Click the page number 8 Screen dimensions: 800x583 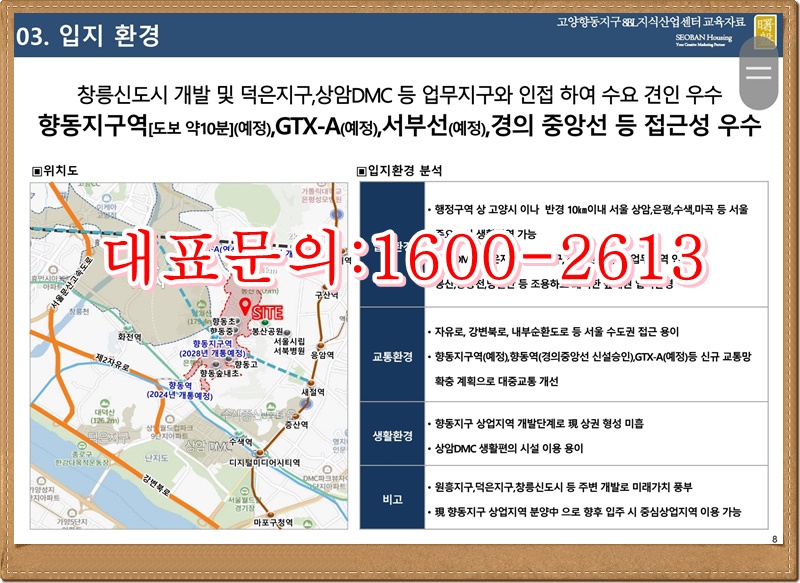(774, 539)
